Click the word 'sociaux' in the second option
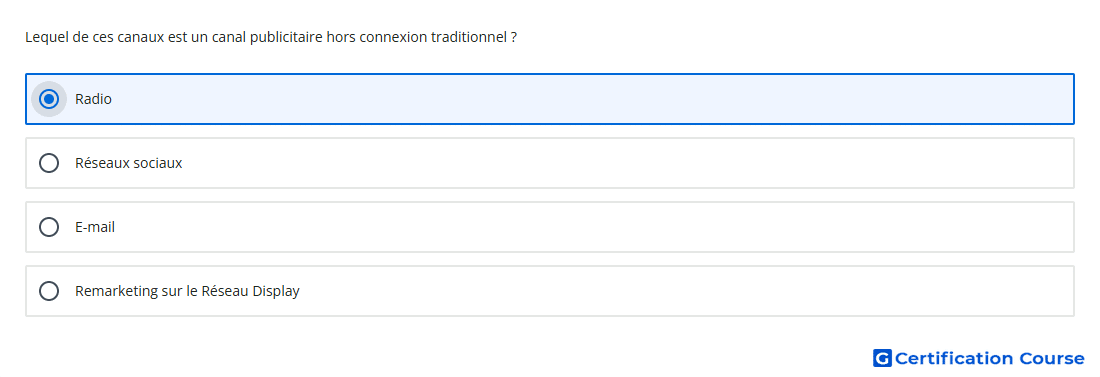Viewport: 1100px width, 377px height. pos(159,163)
